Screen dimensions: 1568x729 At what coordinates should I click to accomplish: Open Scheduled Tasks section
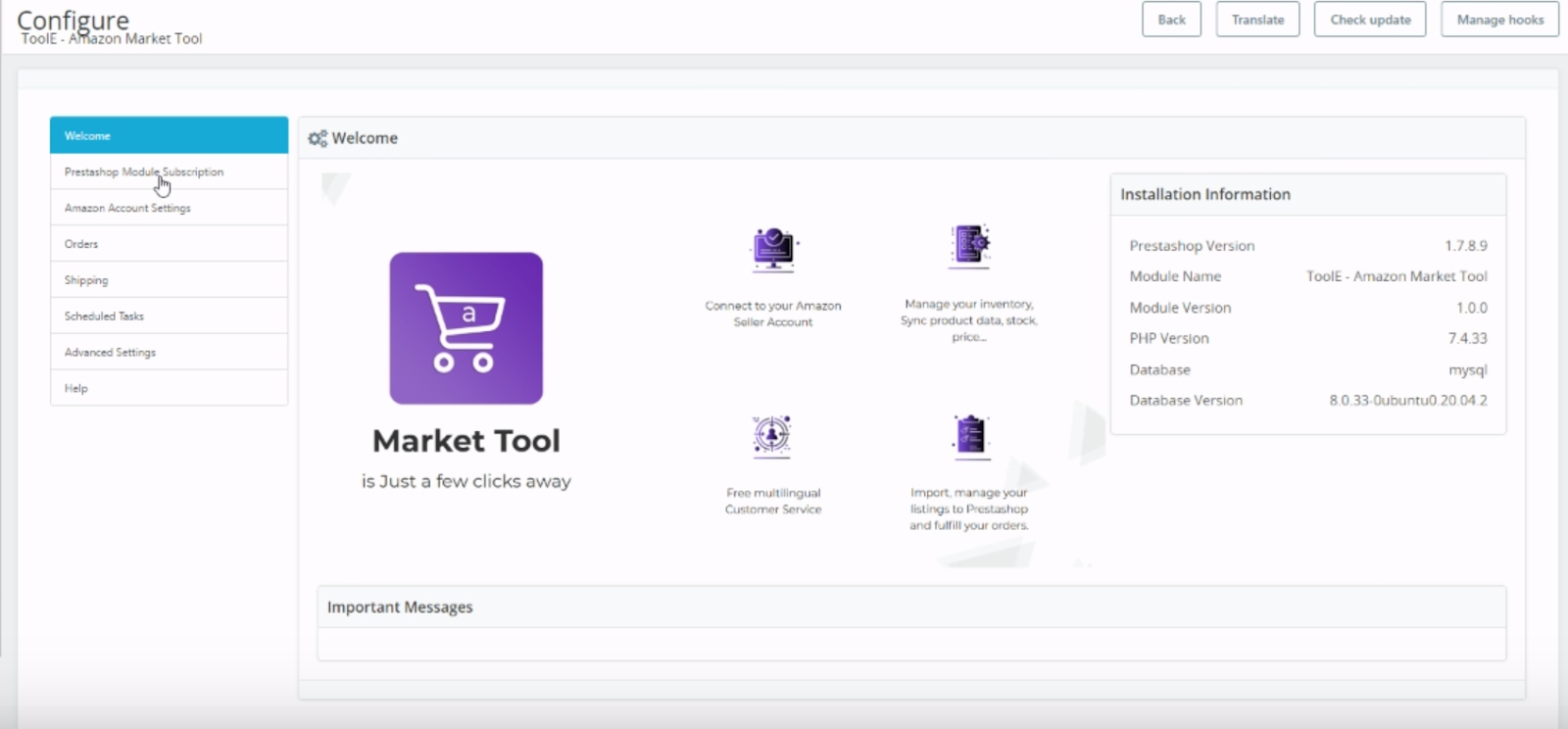point(169,316)
